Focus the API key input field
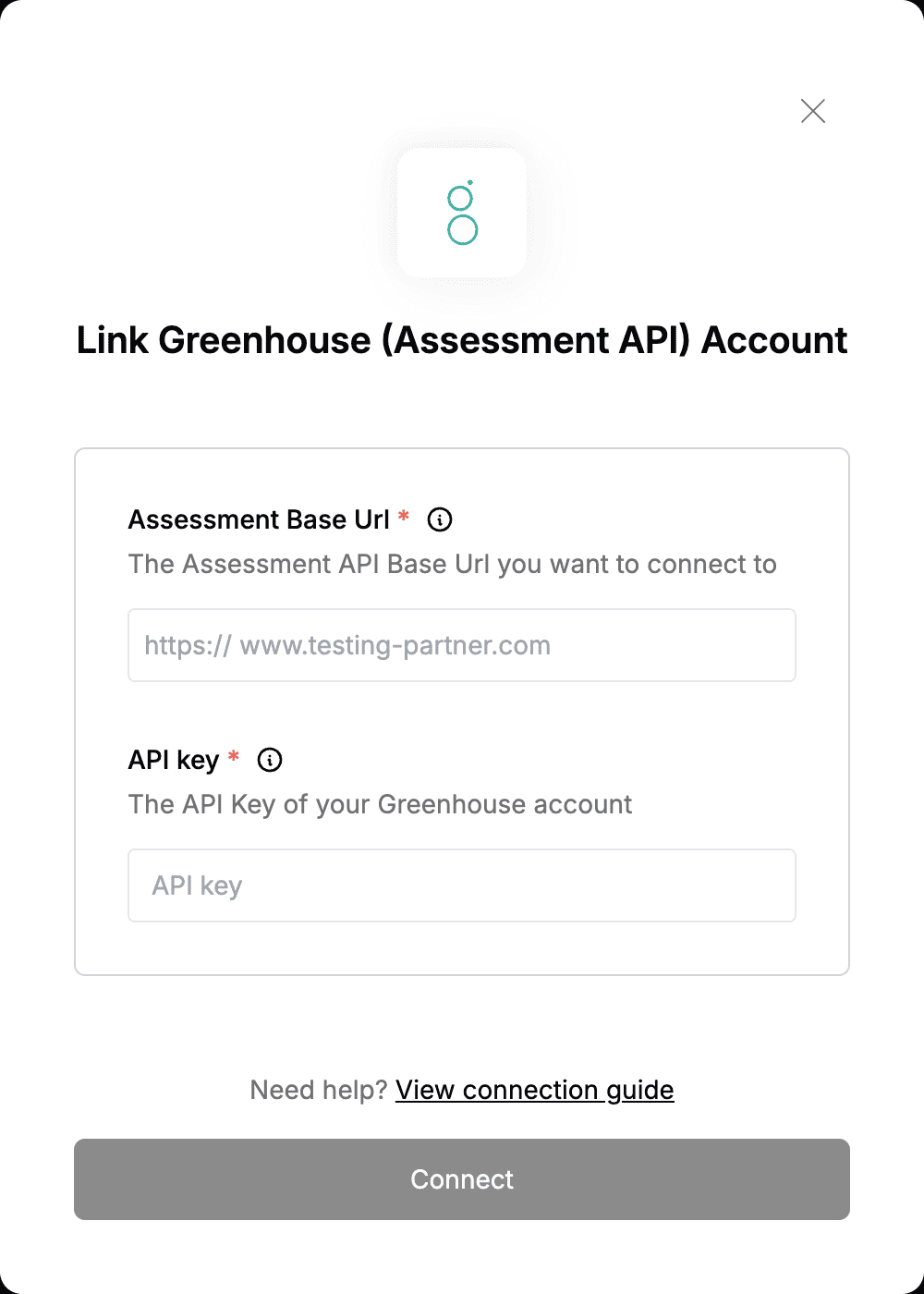This screenshot has height=1294, width=924. tap(462, 885)
